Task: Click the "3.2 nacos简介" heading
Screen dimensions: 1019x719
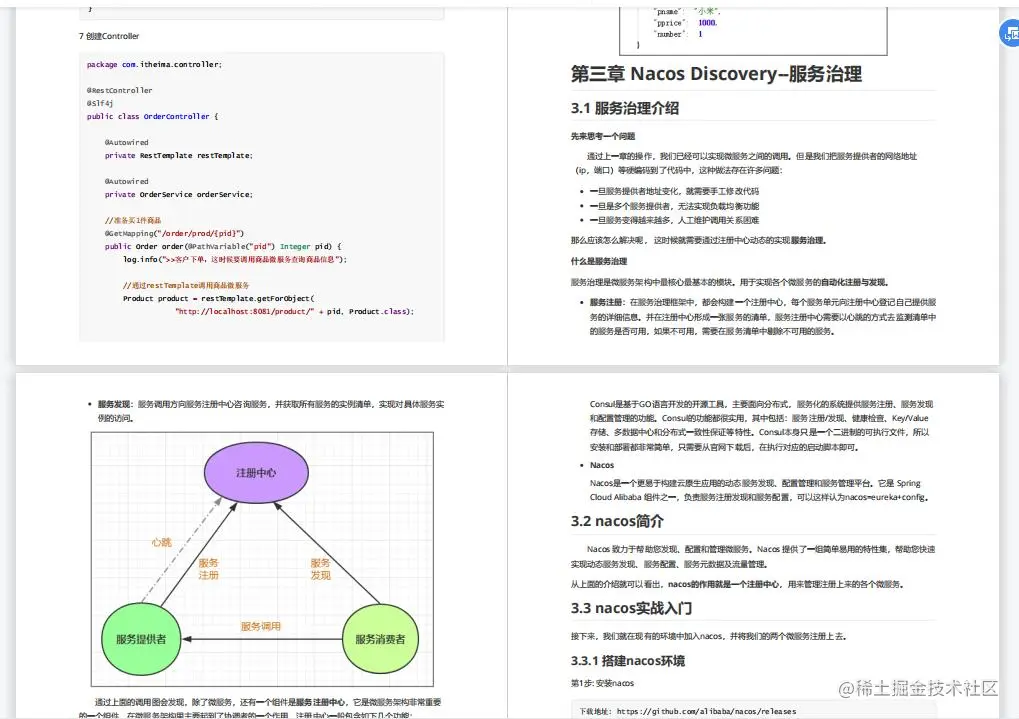Action: (617, 521)
